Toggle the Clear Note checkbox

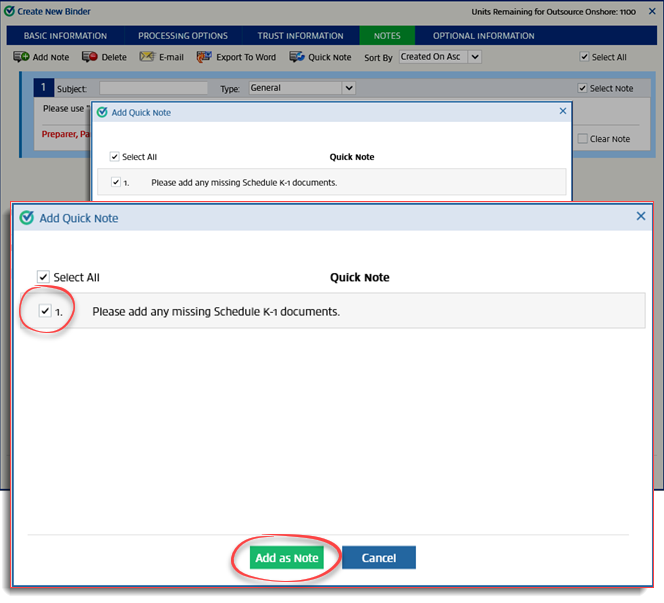tap(583, 139)
